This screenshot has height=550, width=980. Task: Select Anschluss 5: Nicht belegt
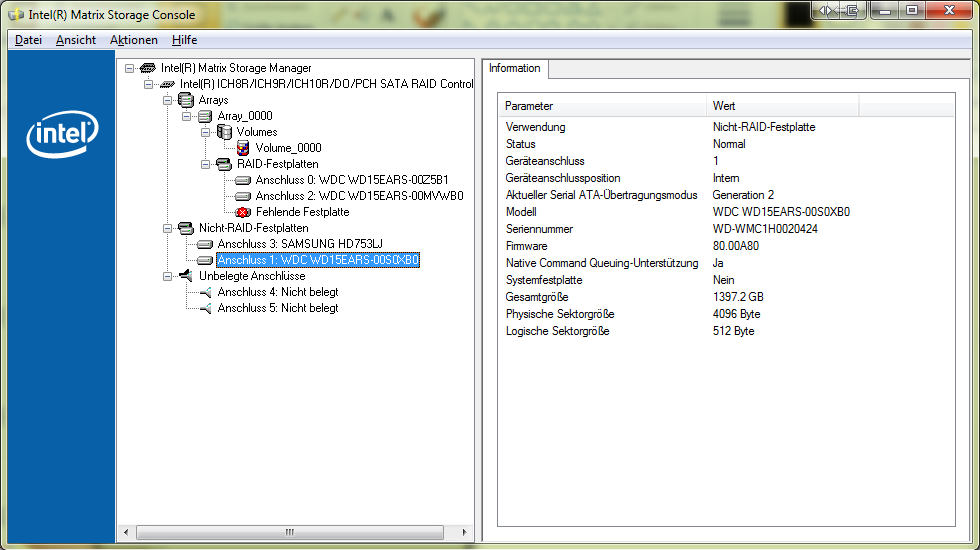point(278,308)
